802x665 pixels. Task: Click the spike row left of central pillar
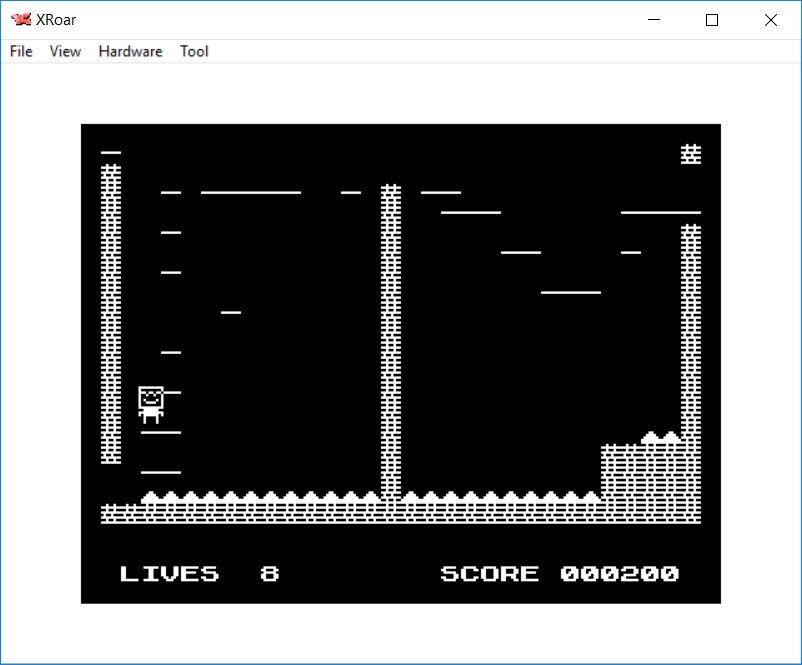click(x=260, y=497)
